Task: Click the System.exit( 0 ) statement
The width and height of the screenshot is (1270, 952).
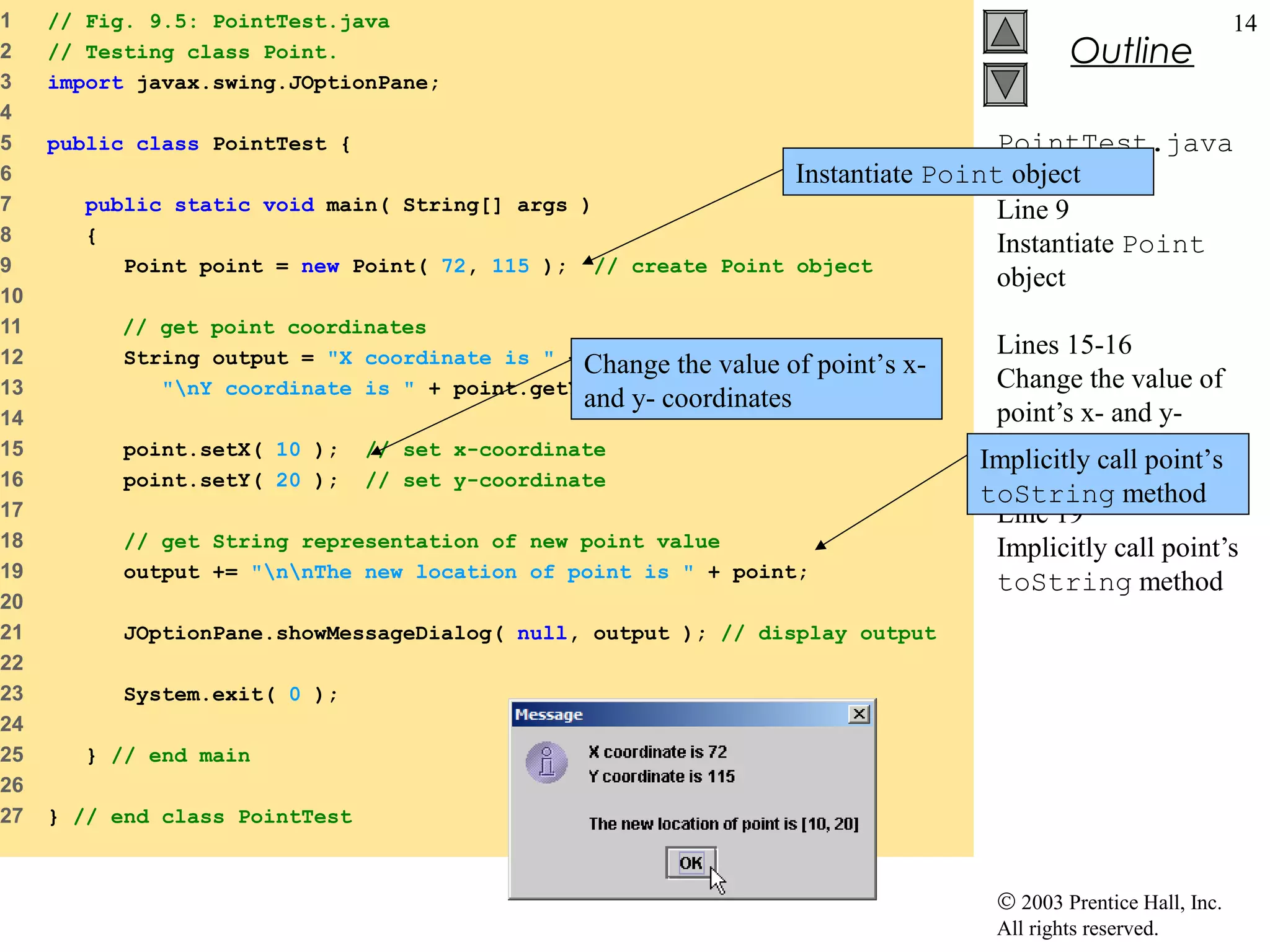Action: pyautogui.click(x=230, y=695)
